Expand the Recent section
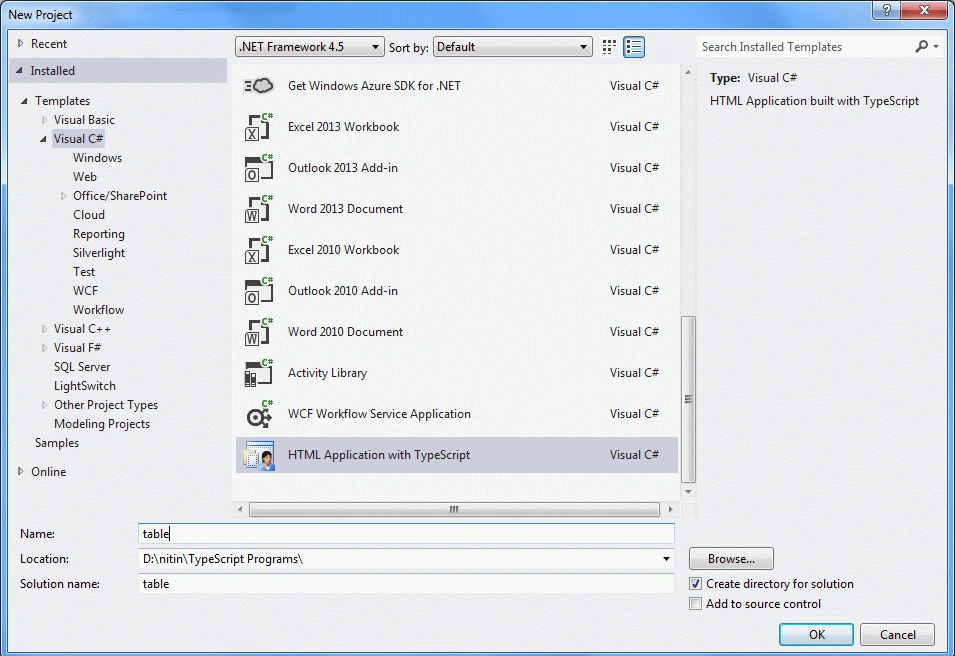The width and height of the screenshot is (955, 656). (x=21, y=43)
